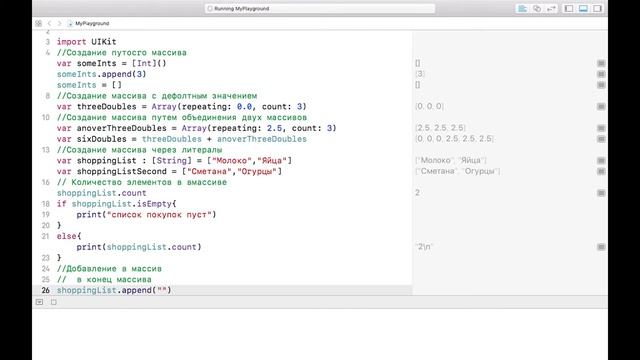Screen dimensions: 640x360
Task: Go back in editor history
Action: point(49,23)
